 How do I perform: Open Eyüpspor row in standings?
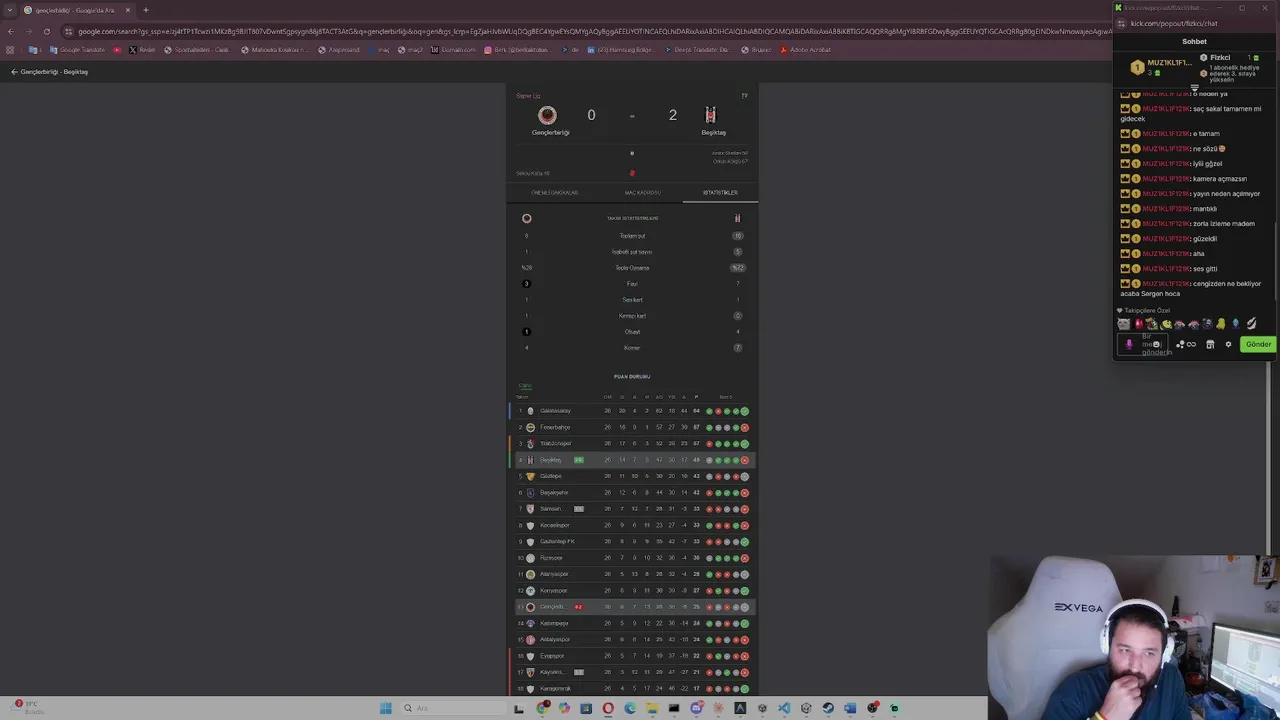[x=632, y=656]
